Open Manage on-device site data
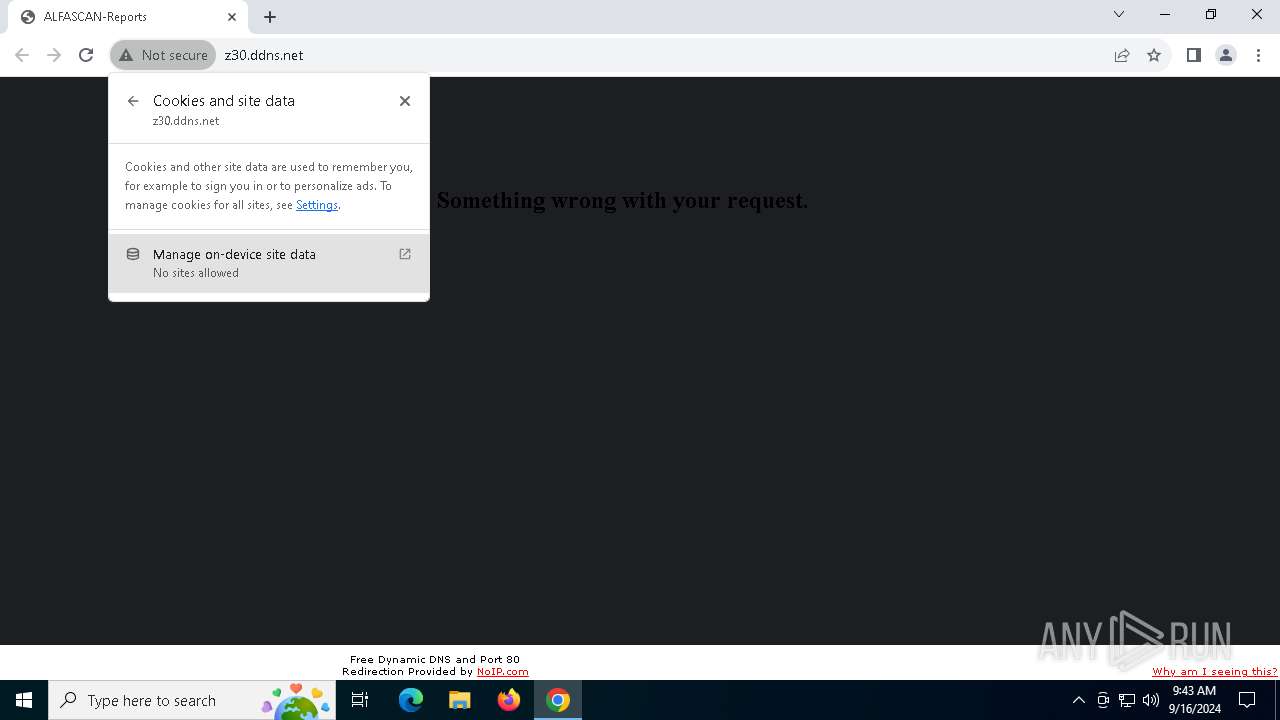The image size is (1280, 720). tap(269, 263)
